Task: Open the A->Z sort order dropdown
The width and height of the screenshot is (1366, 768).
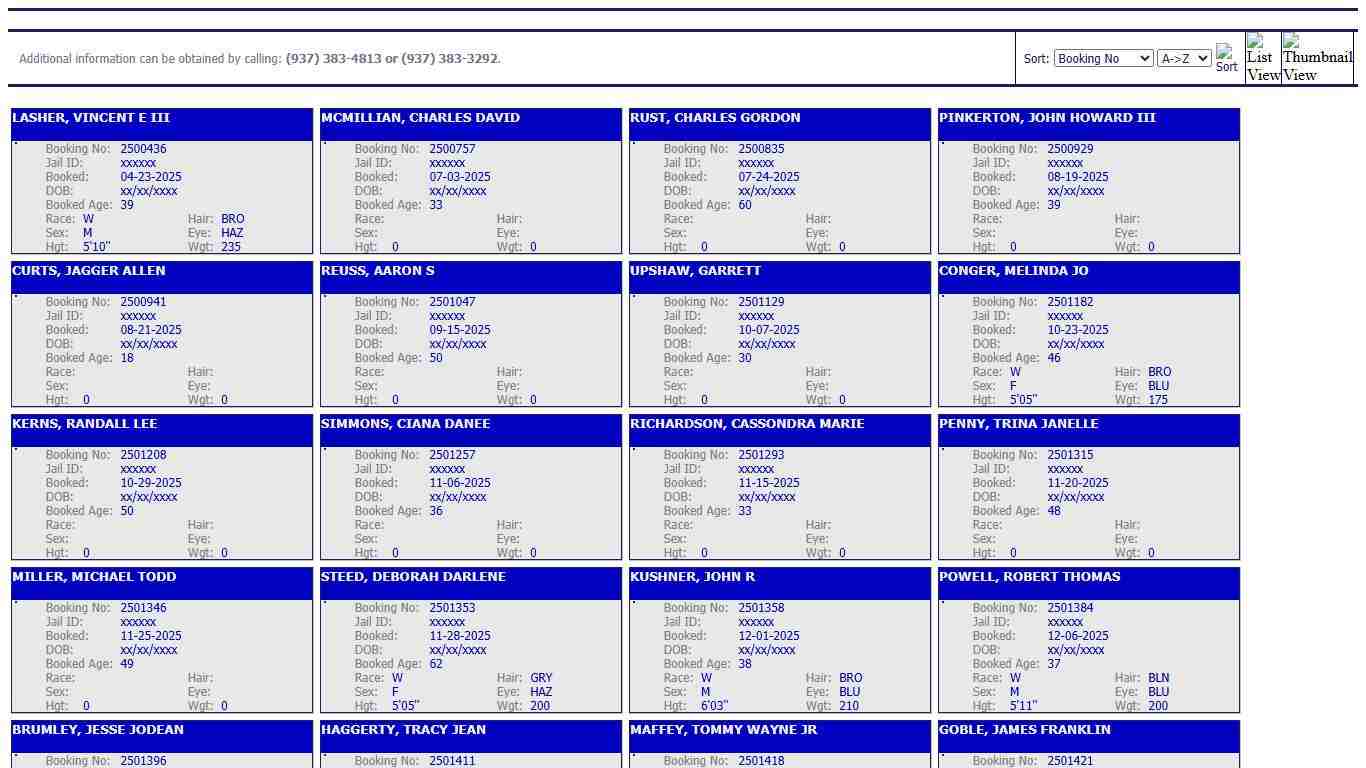Action: pyautogui.click(x=1183, y=59)
